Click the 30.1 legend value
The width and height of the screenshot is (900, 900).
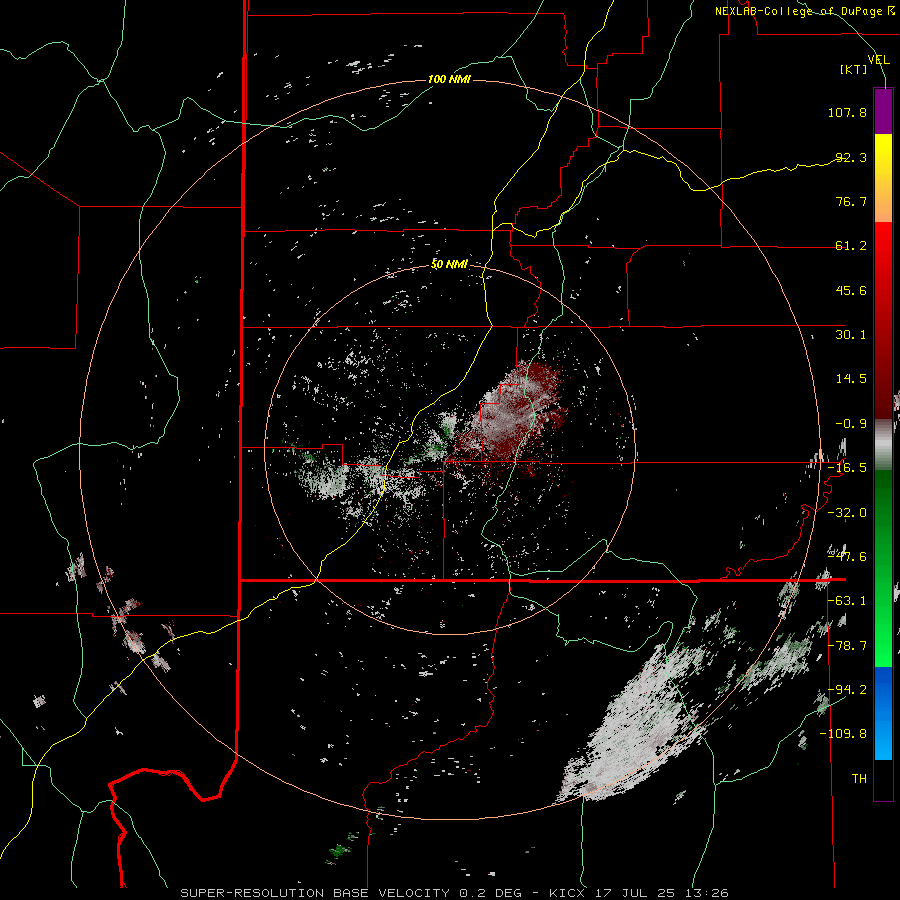[x=851, y=335]
